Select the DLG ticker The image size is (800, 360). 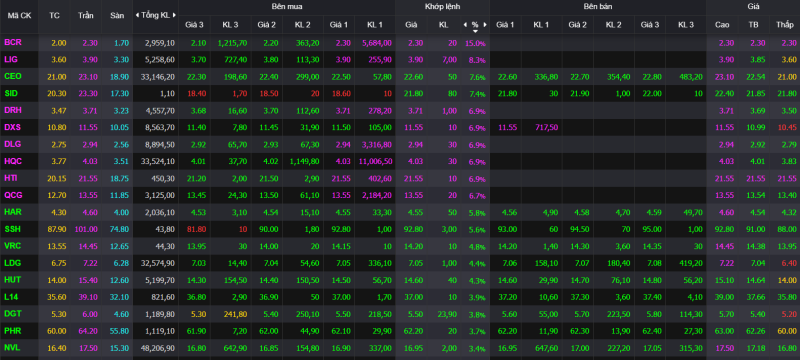(13, 144)
